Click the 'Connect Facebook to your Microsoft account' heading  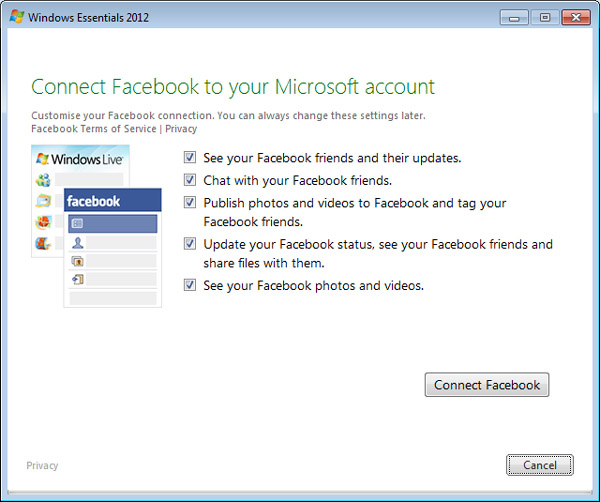[233, 86]
